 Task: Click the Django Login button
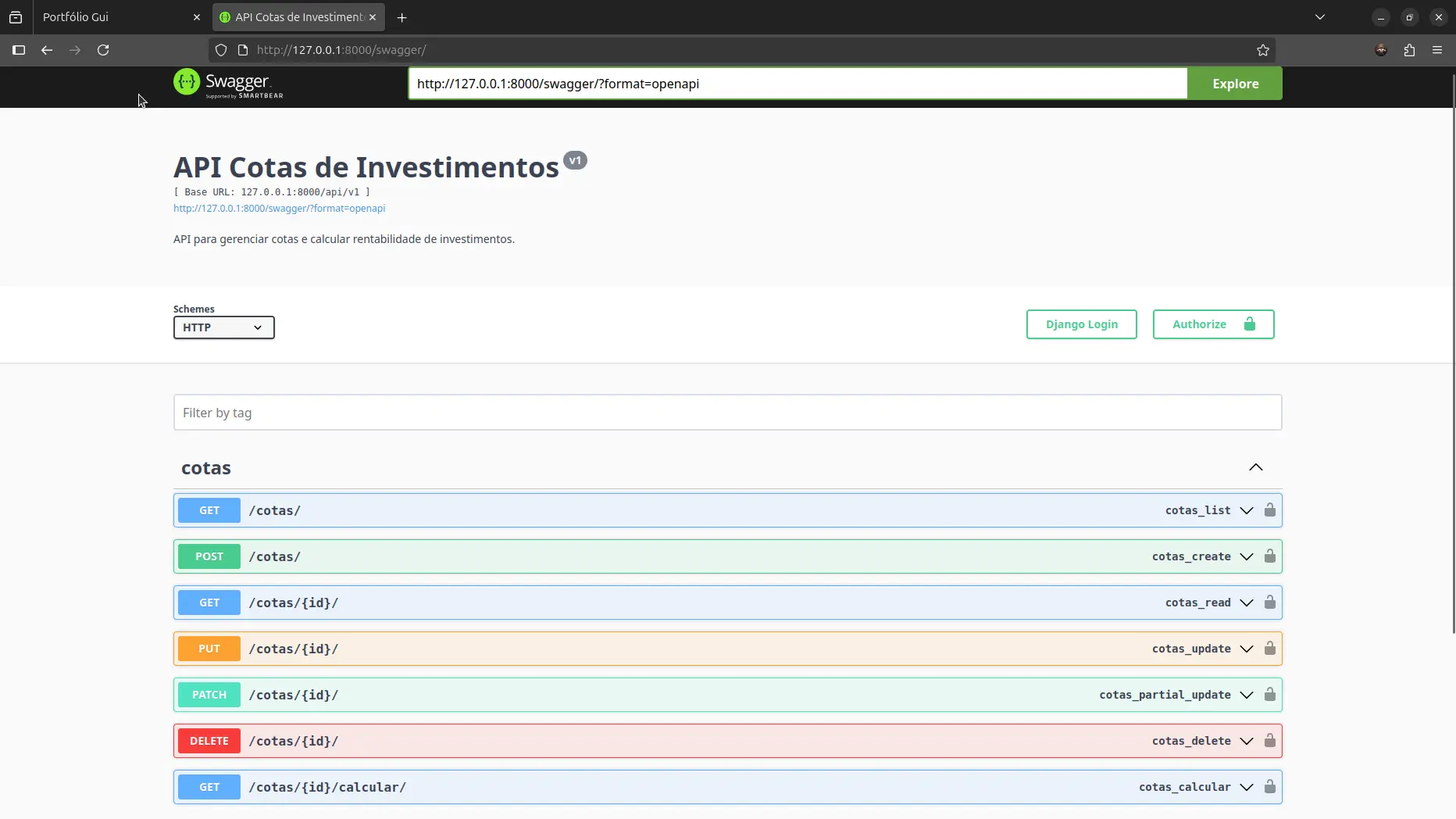click(x=1081, y=324)
